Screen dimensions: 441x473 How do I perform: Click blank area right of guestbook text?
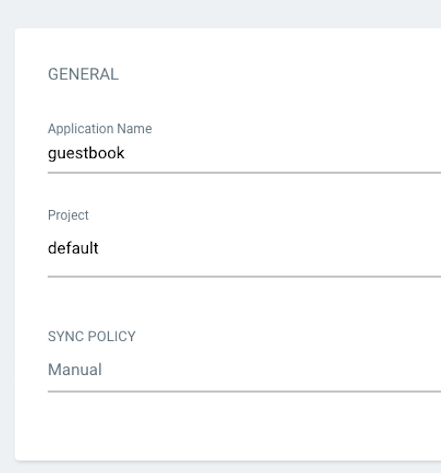[283, 154]
